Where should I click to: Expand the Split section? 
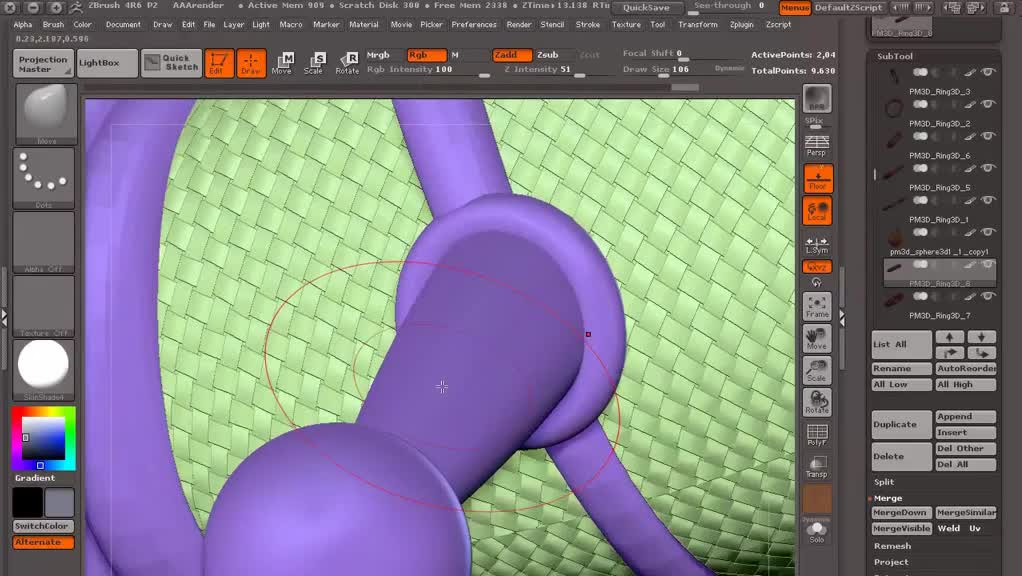tap(884, 482)
